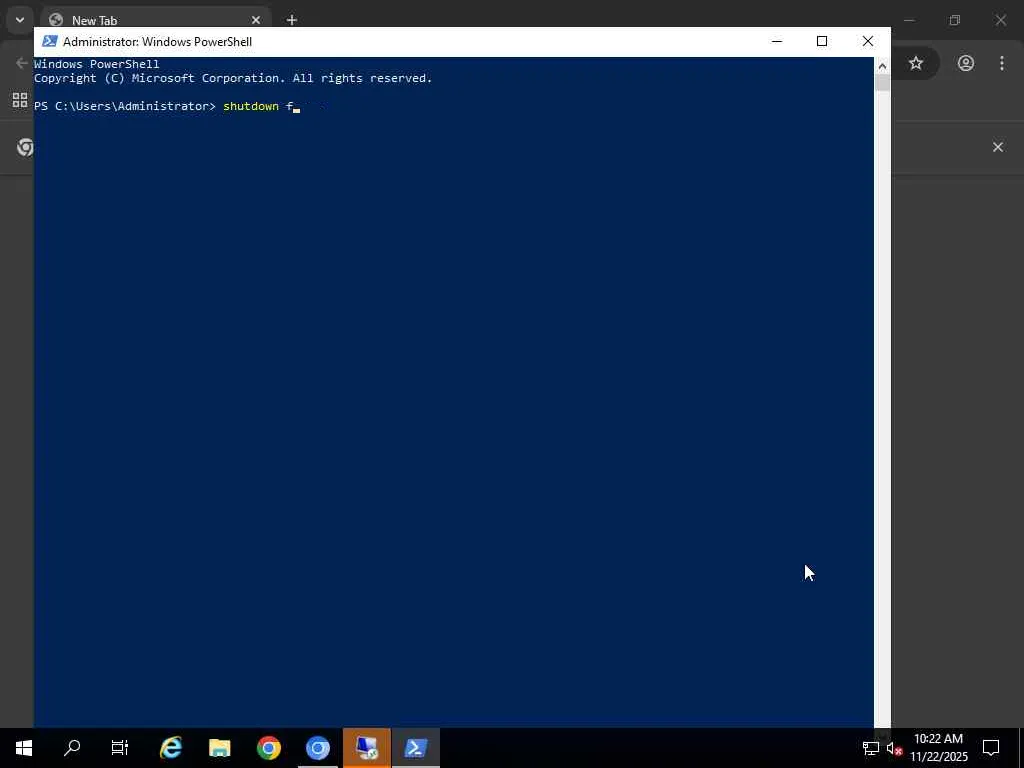Select the PowerShell taskbar button

[x=416, y=748]
